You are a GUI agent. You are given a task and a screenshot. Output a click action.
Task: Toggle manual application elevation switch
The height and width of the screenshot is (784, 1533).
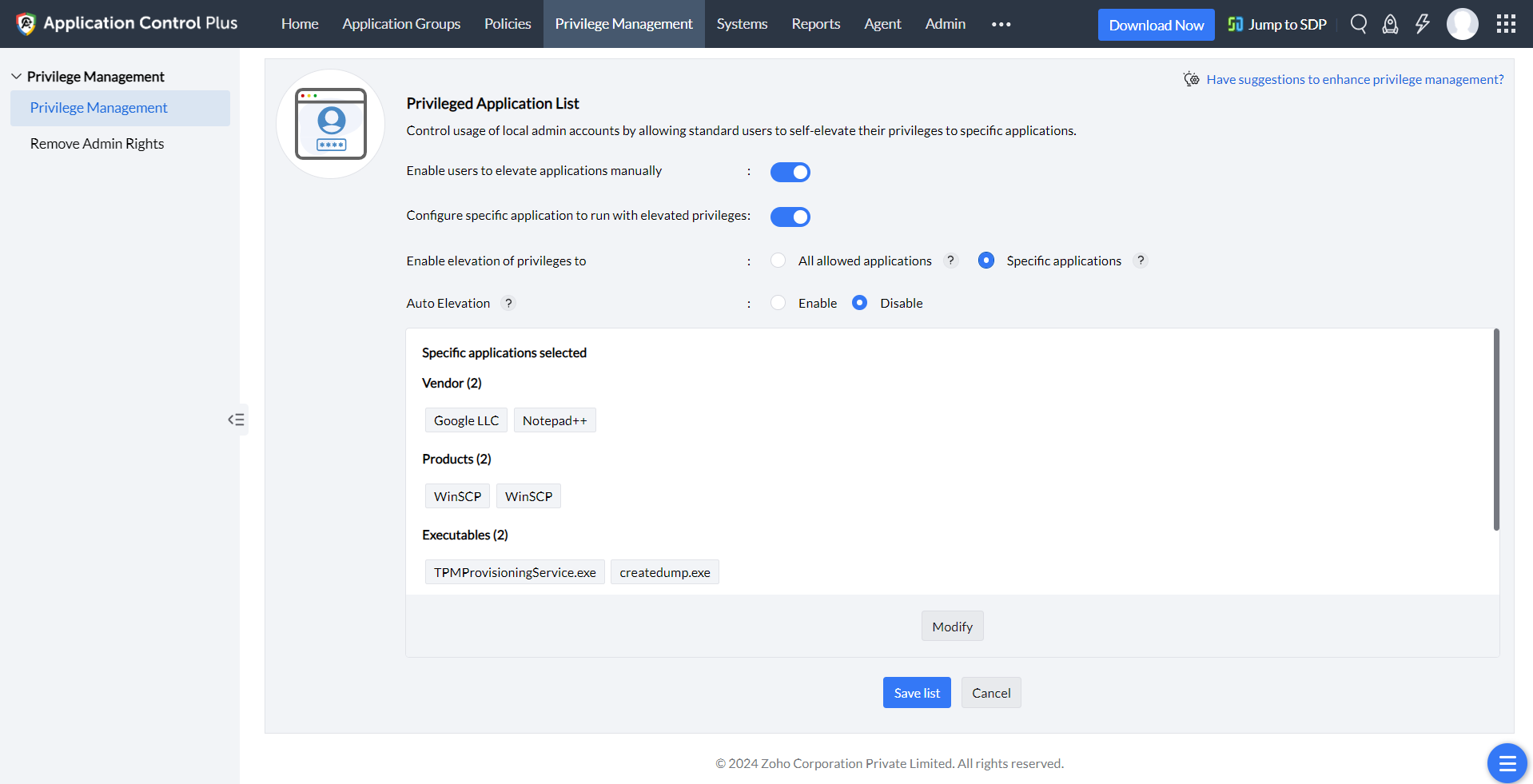(790, 172)
